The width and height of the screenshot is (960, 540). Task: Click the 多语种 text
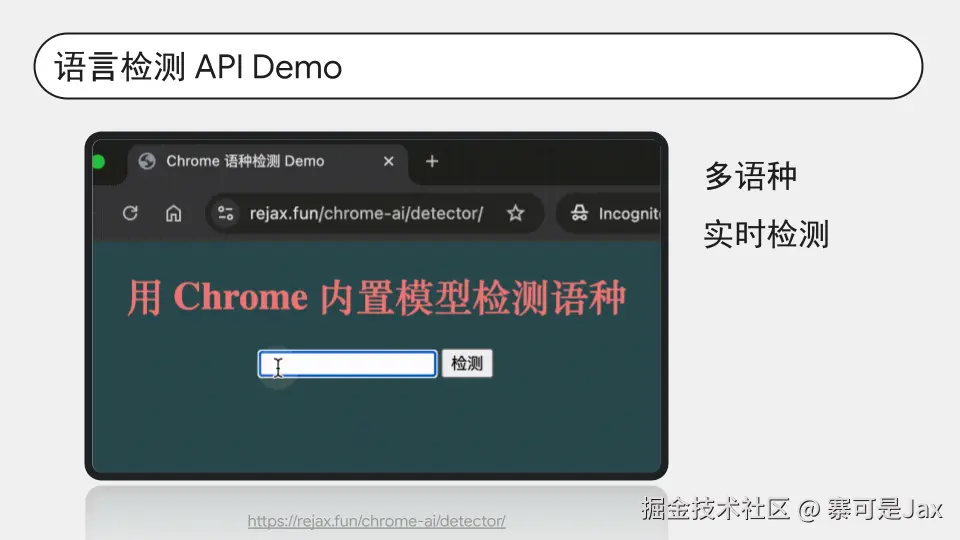point(751,176)
